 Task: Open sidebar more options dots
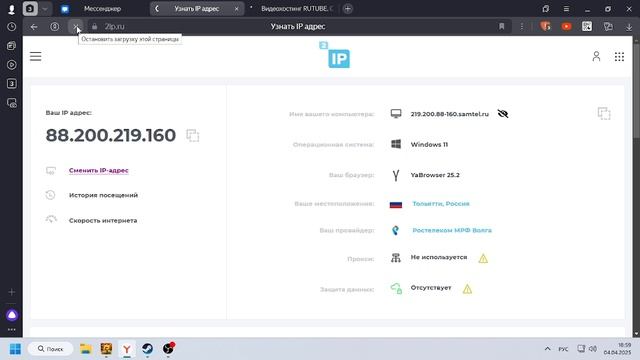(11, 329)
